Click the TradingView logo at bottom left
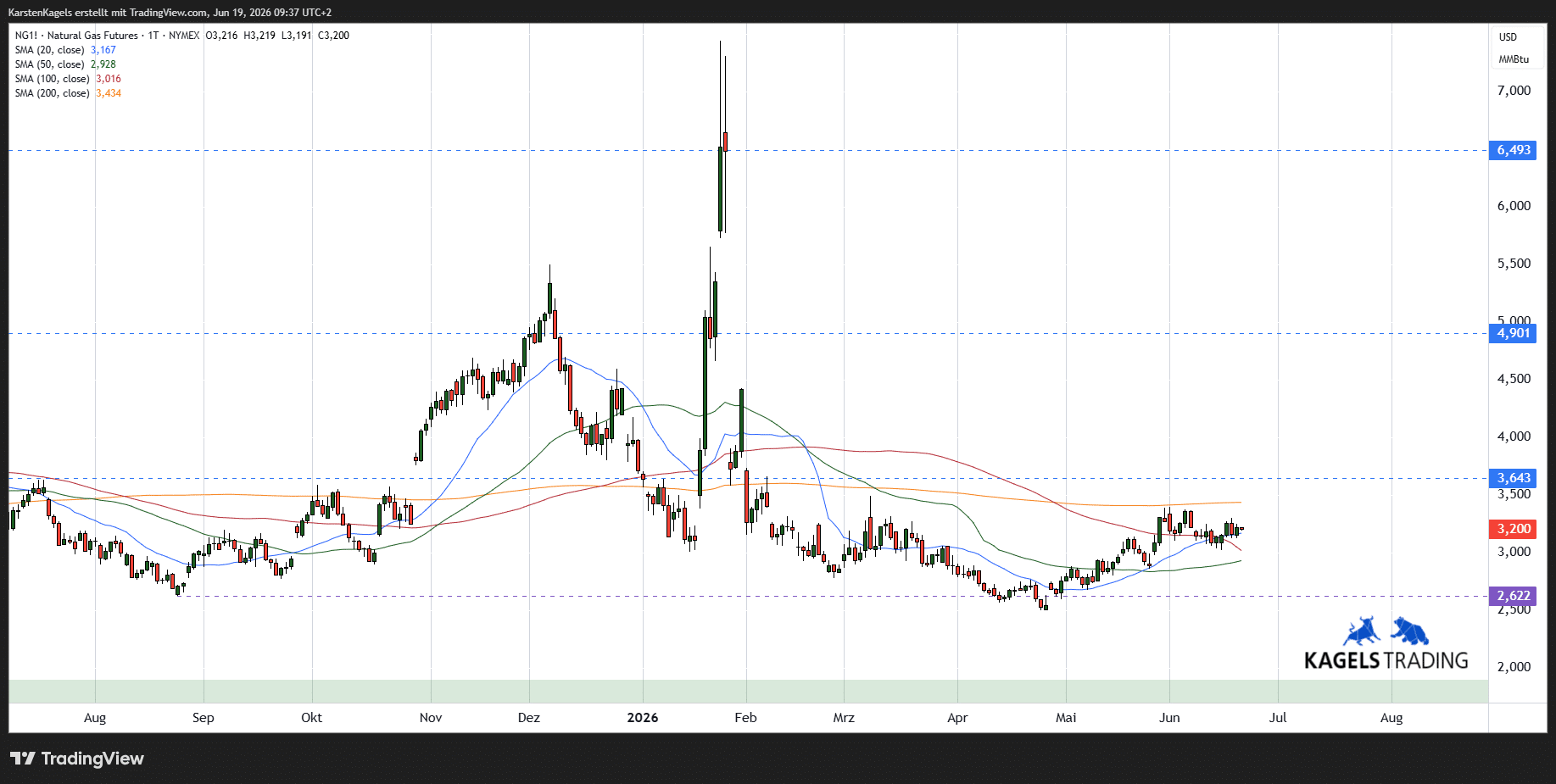The width and height of the screenshot is (1556, 784). click(x=77, y=759)
